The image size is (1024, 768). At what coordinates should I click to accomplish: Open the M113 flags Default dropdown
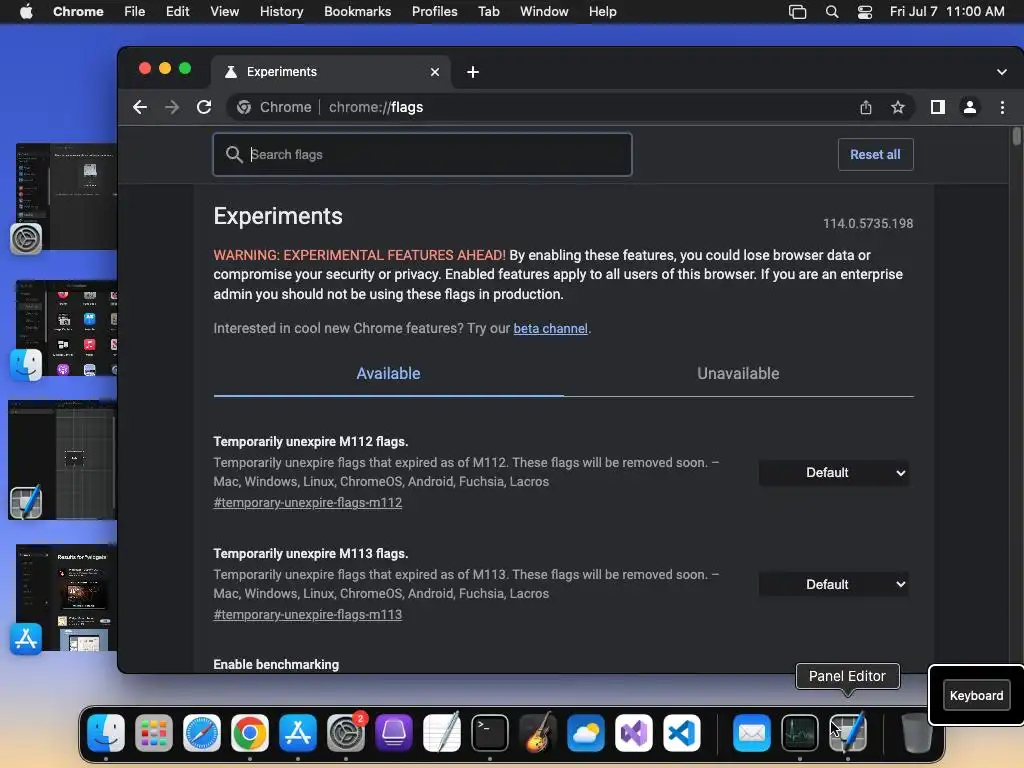833,584
